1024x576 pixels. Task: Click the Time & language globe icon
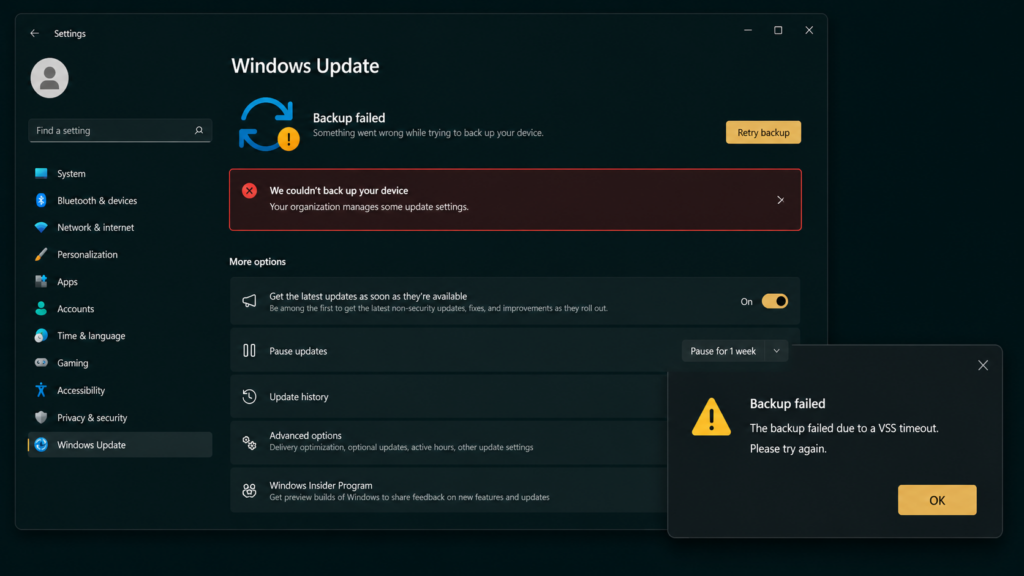[41, 336]
